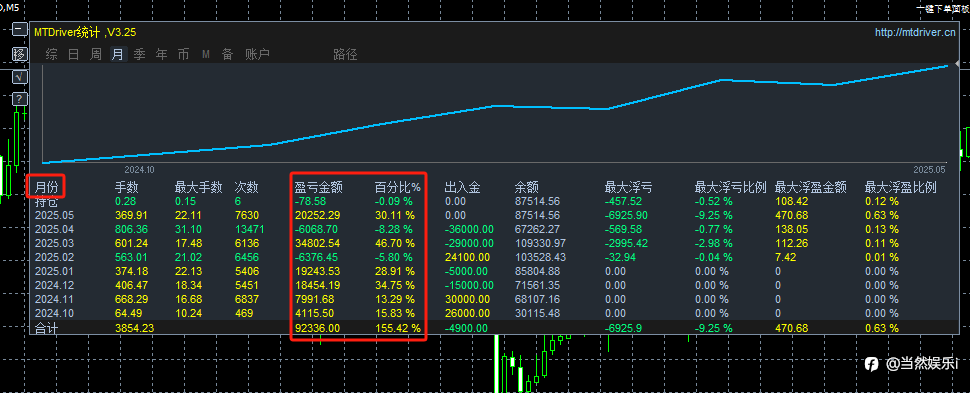Screen dimensions: 970x393
Task: Click percentage value 46.70 %
Action: click(394, 243)
